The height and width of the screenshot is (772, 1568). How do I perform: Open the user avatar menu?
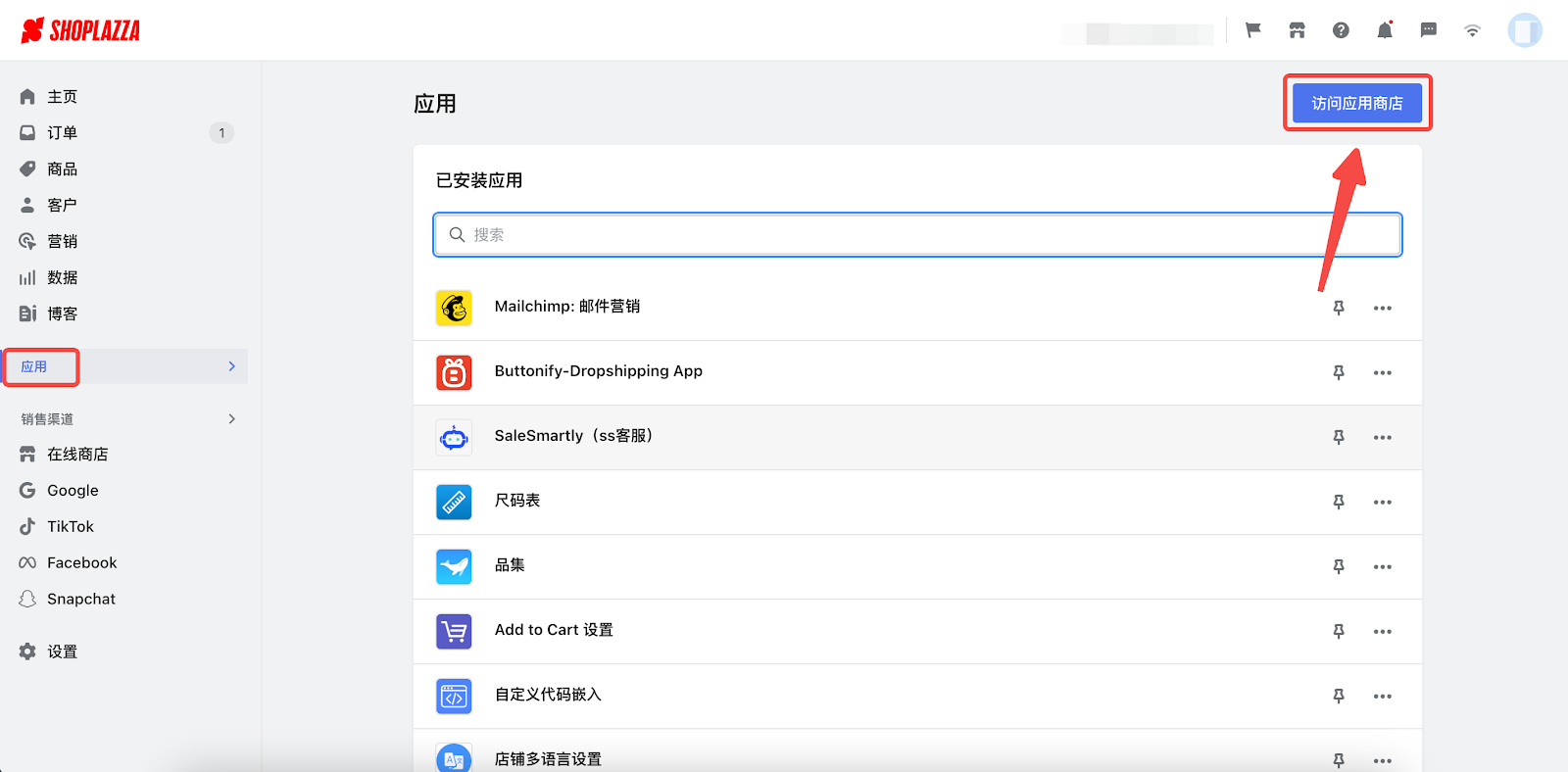point(1525,30)
